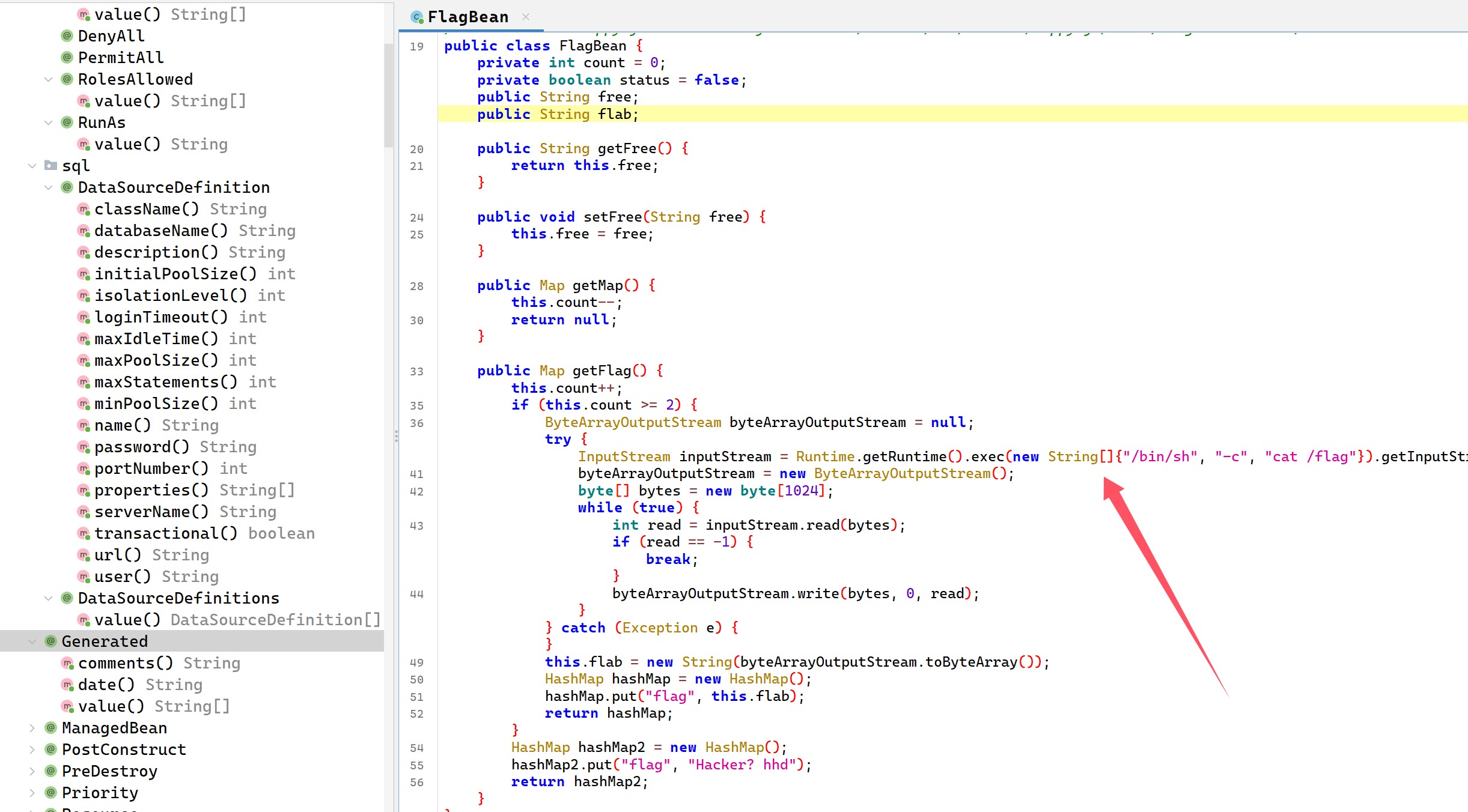Switch to the FlagBean tab
The height and width of the screenshot is (812, 1468).
(x=468, y=17)
